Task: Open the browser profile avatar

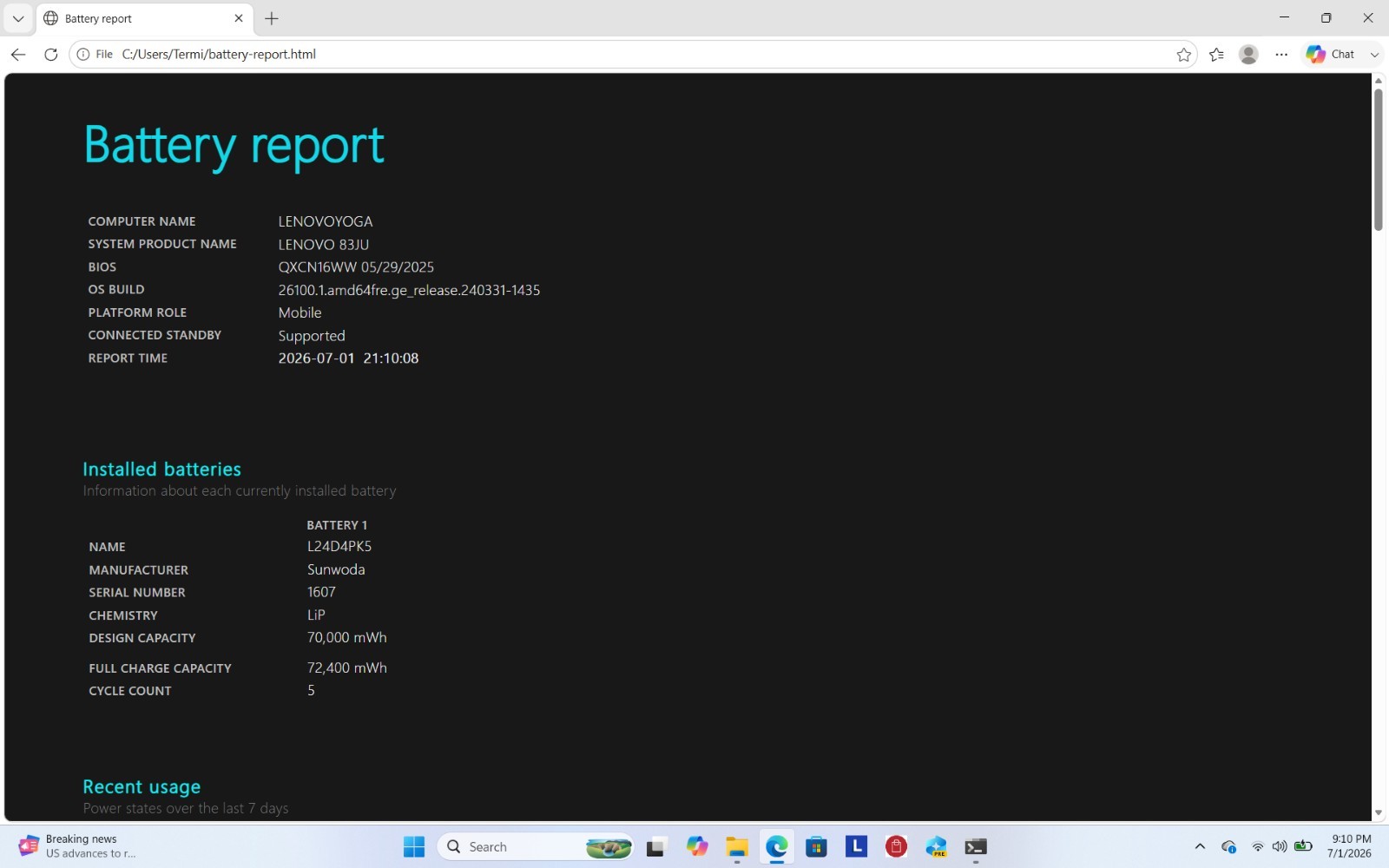Action: (x=1248, y=55)
